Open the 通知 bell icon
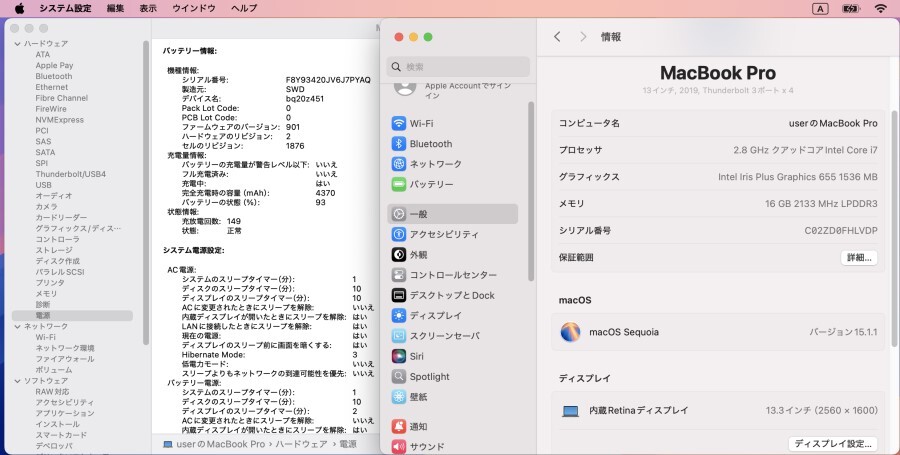The height and width of the screenshot is (455, 900). [398, 426]
